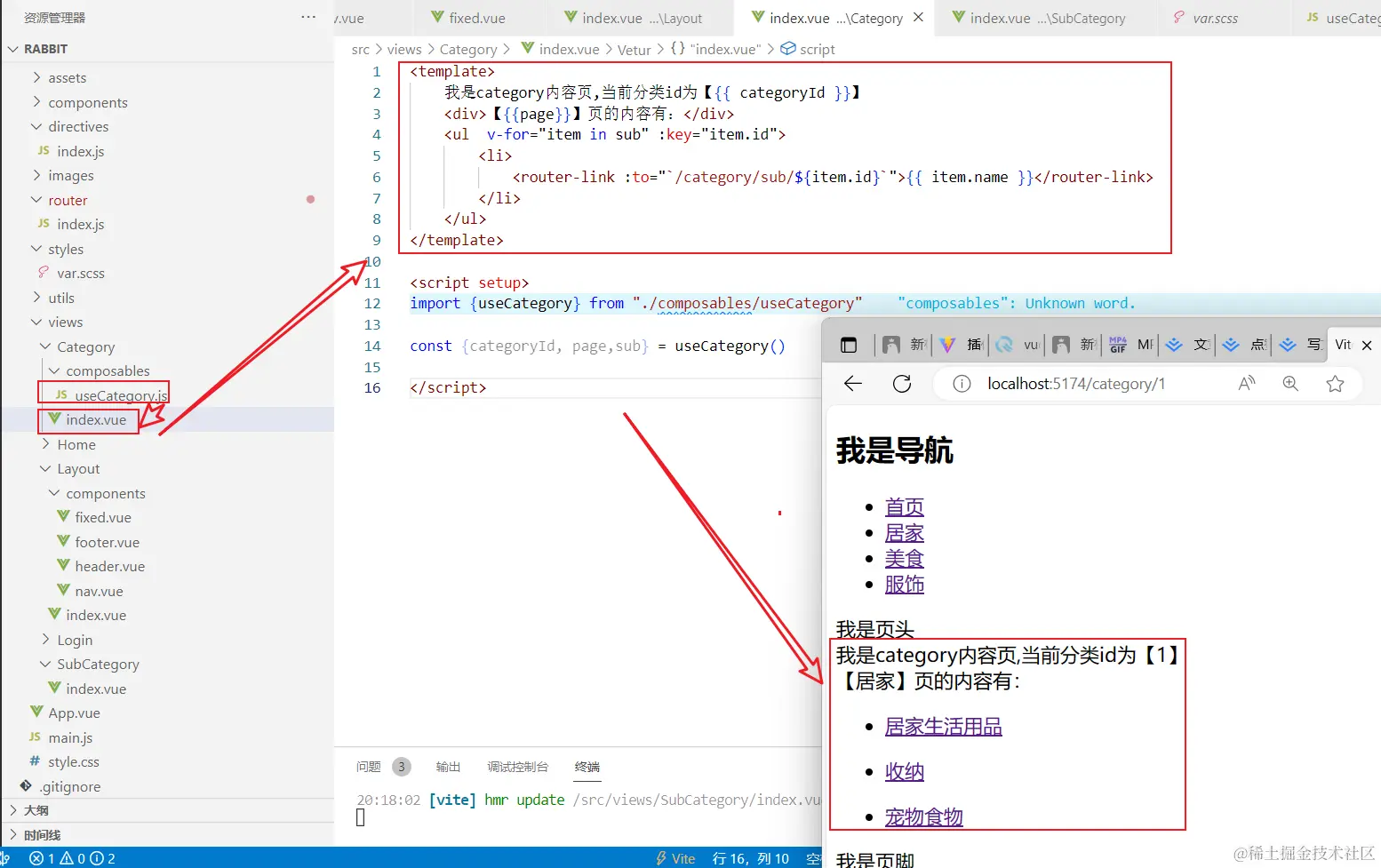
Task: Close the active Vite browser tab
Action: [x=1367, y=345]
